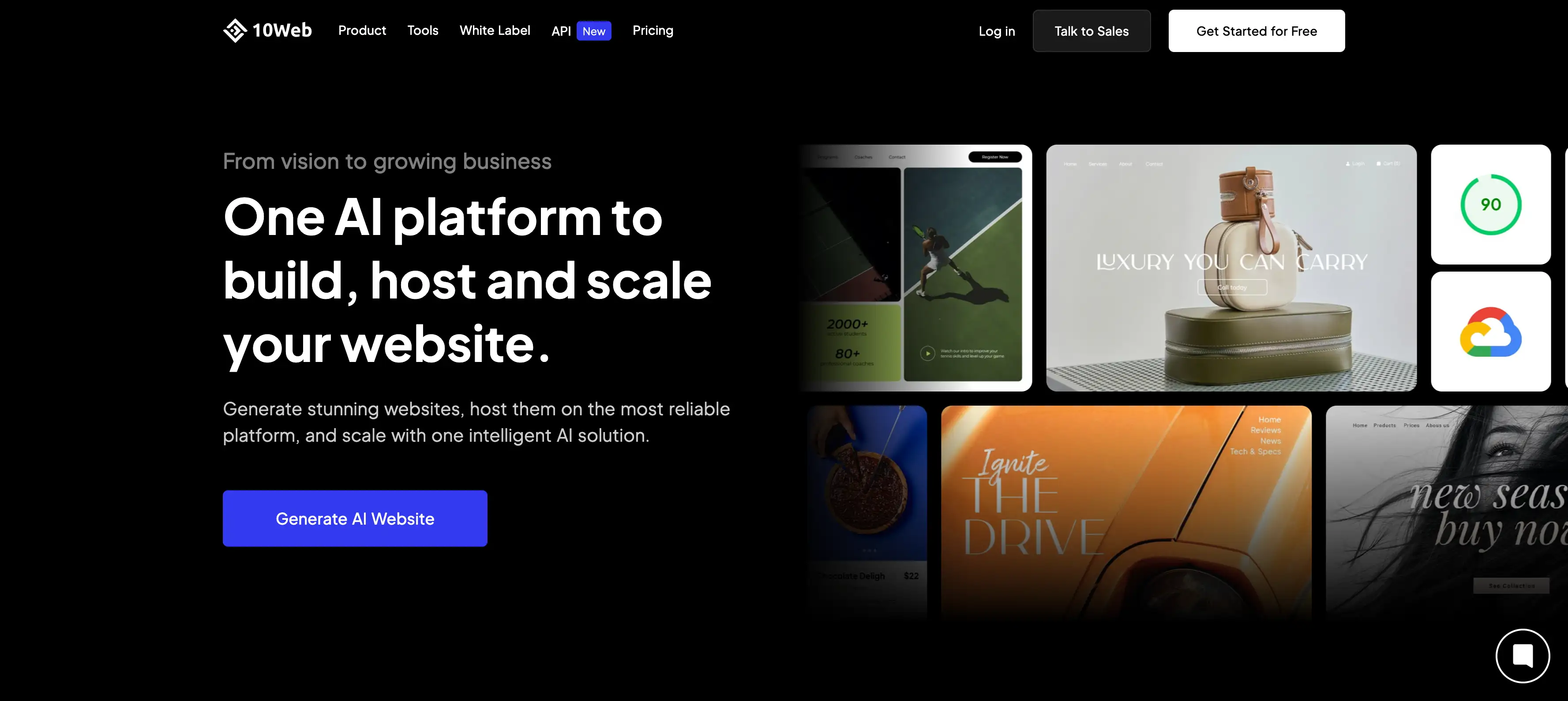This screenshot has height=701, width=1568.
Task: Open the new season fashion template
Action: point(1446,512)
